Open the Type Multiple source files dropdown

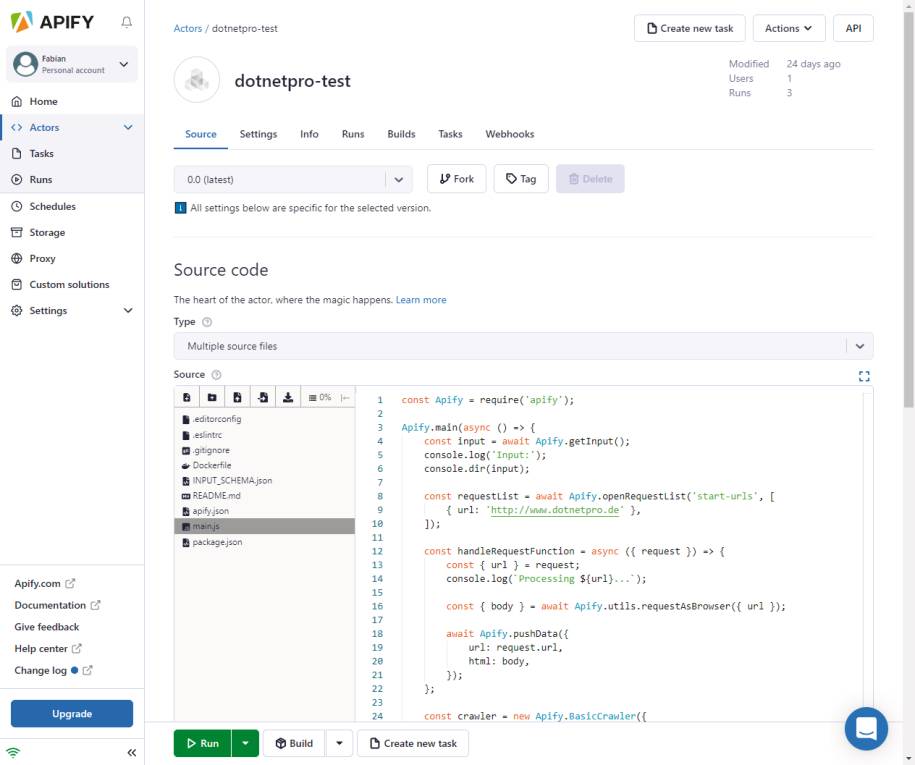pos(523,346)
